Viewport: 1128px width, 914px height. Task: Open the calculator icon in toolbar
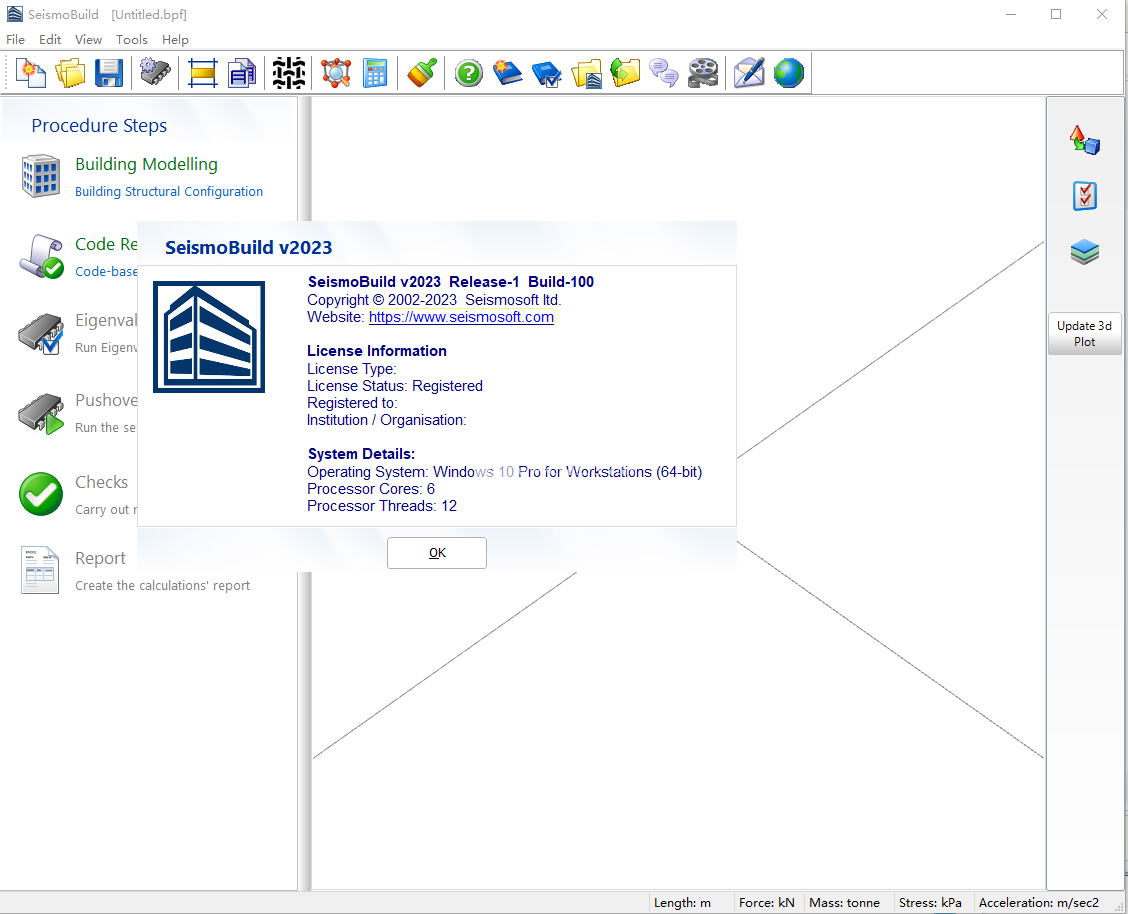(x=375, y=73)
